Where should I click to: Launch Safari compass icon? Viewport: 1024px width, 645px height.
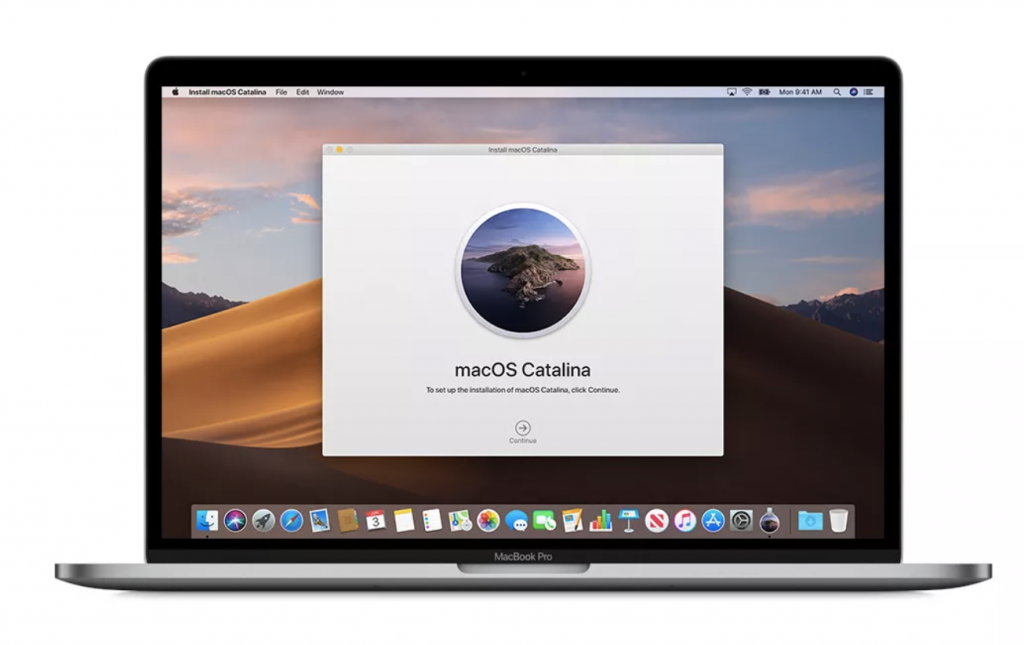[x=291, y=520]
